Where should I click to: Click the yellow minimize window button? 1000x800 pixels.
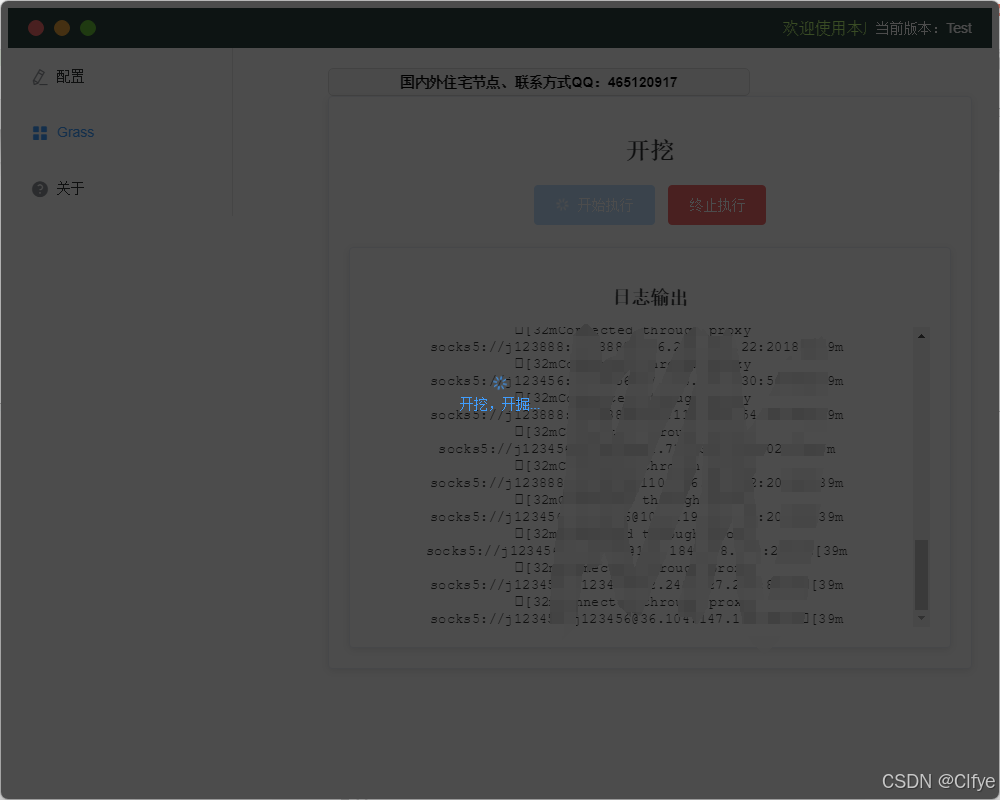(62, 28)
